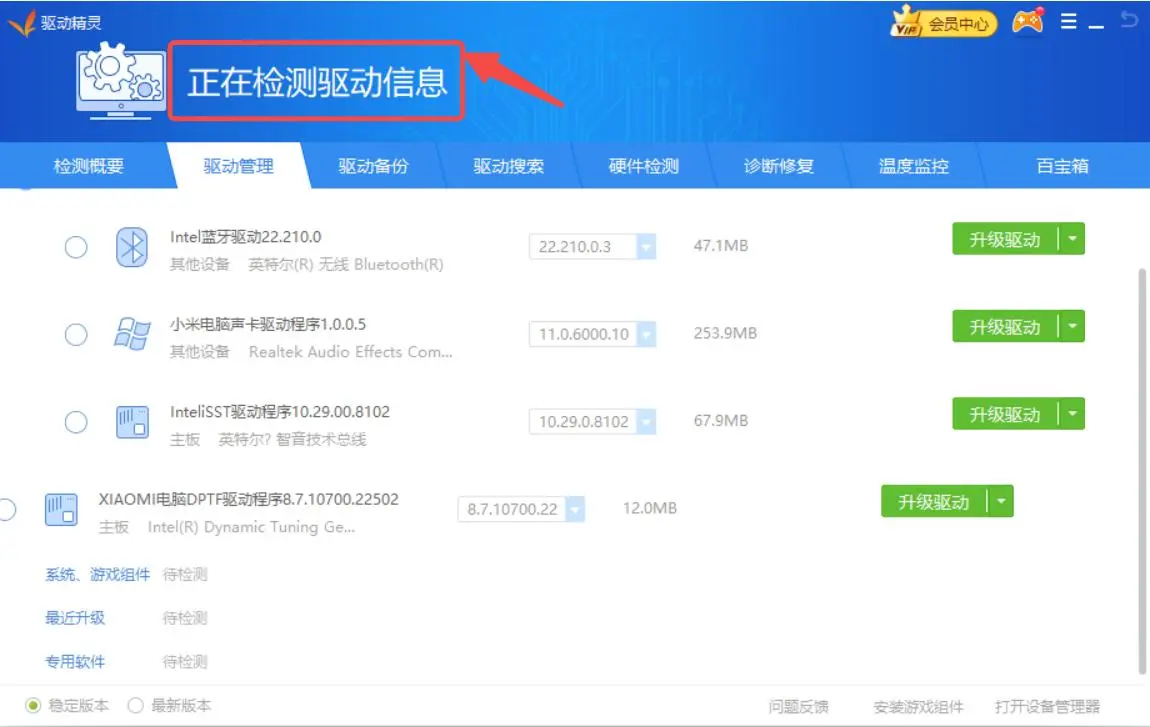The width and height of the screenshot is (1150, 727).
Task: Click the motherboard icon next to InteliSST驱动程序
Action: [131, 422]
